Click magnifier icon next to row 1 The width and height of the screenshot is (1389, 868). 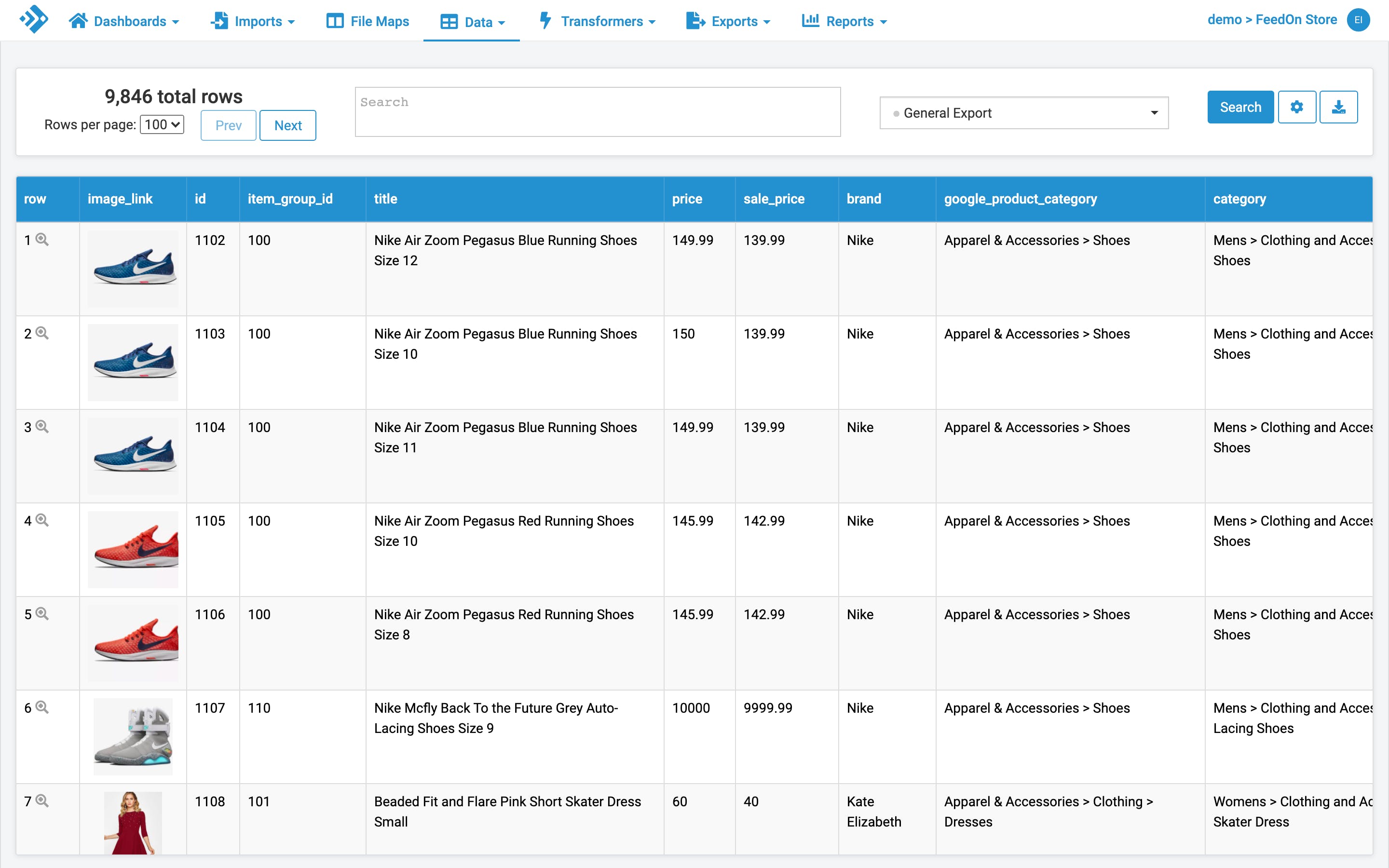tap(42, 240)
